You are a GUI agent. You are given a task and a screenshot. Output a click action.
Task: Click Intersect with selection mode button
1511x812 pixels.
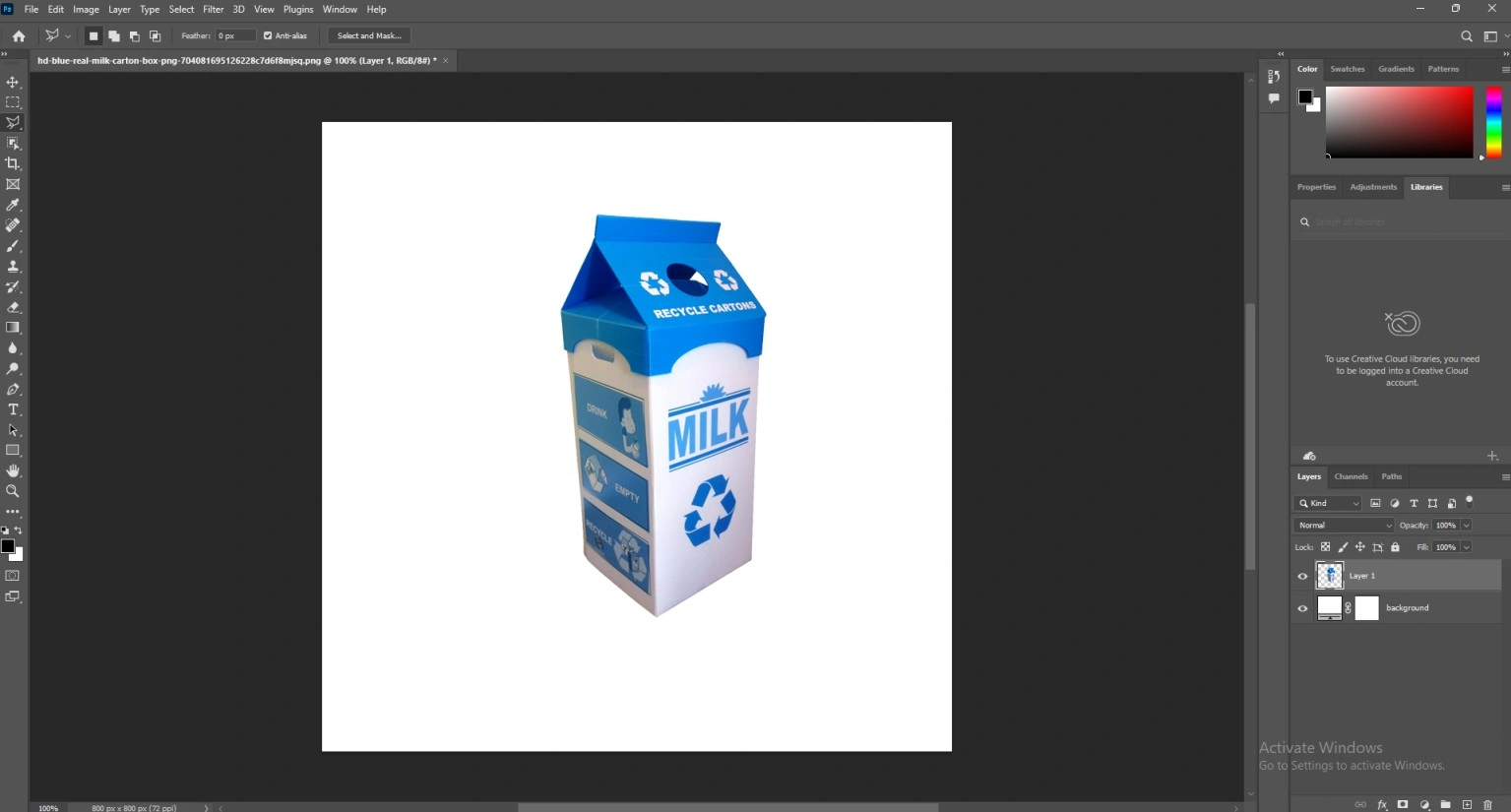tap(156, 35)
